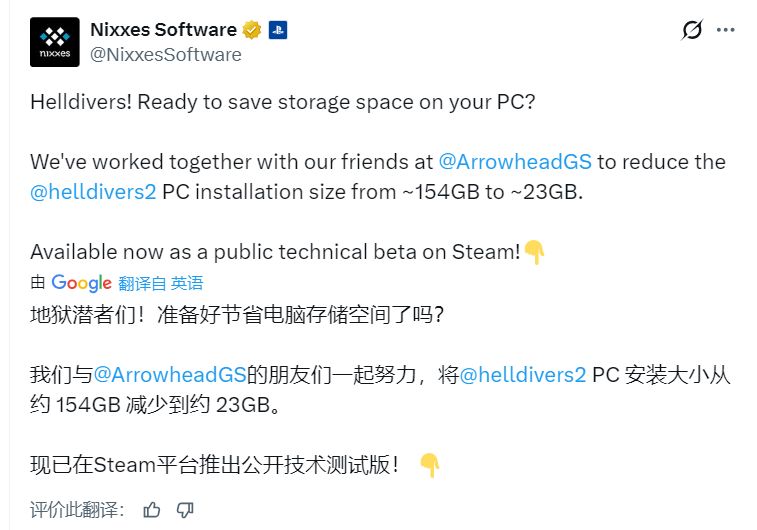Click pointing-down emoji after Steam! in English
This screenshot has height=530, width=757.
pos(534,253)
